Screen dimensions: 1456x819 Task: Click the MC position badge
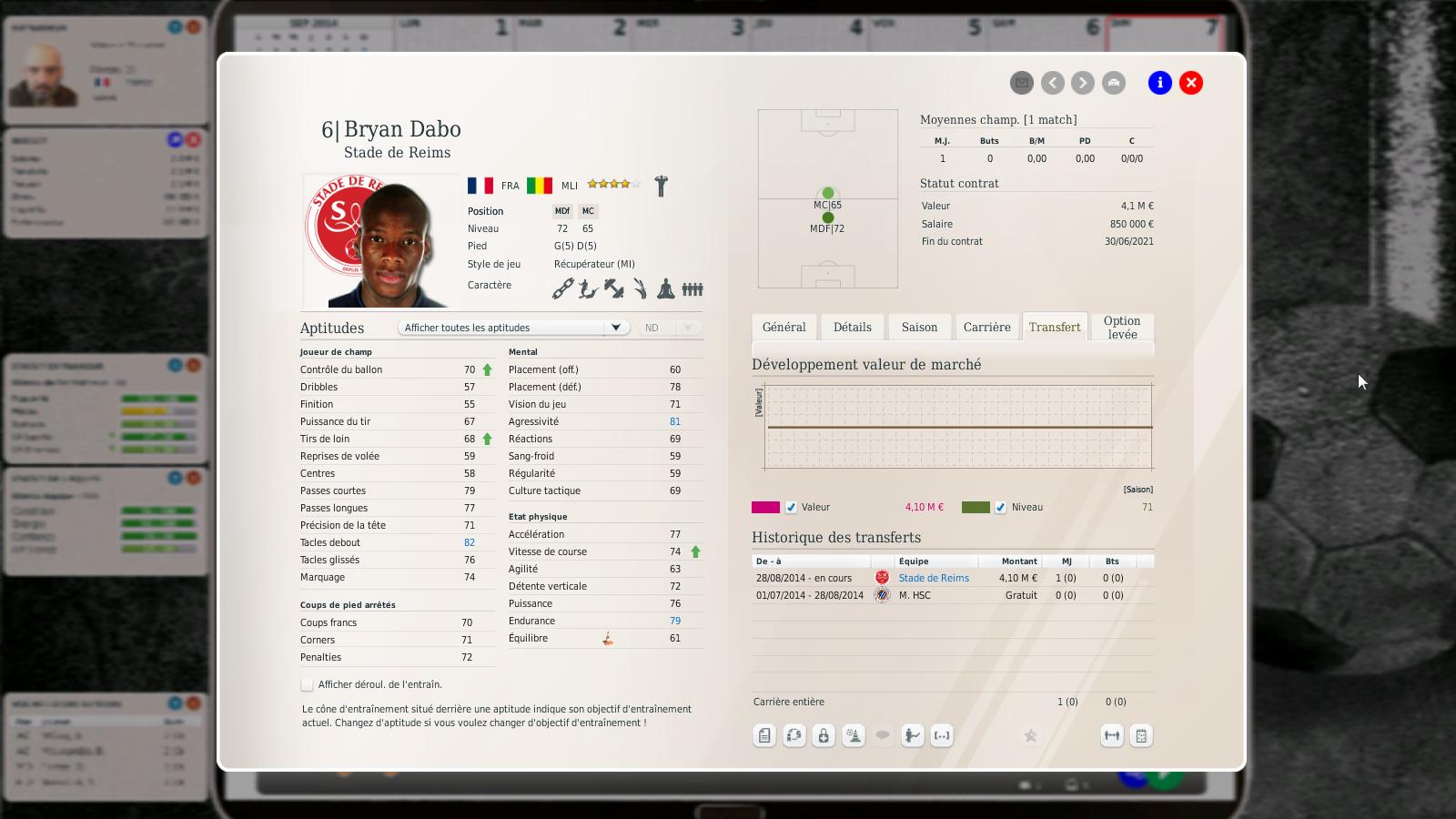(588, 211)
